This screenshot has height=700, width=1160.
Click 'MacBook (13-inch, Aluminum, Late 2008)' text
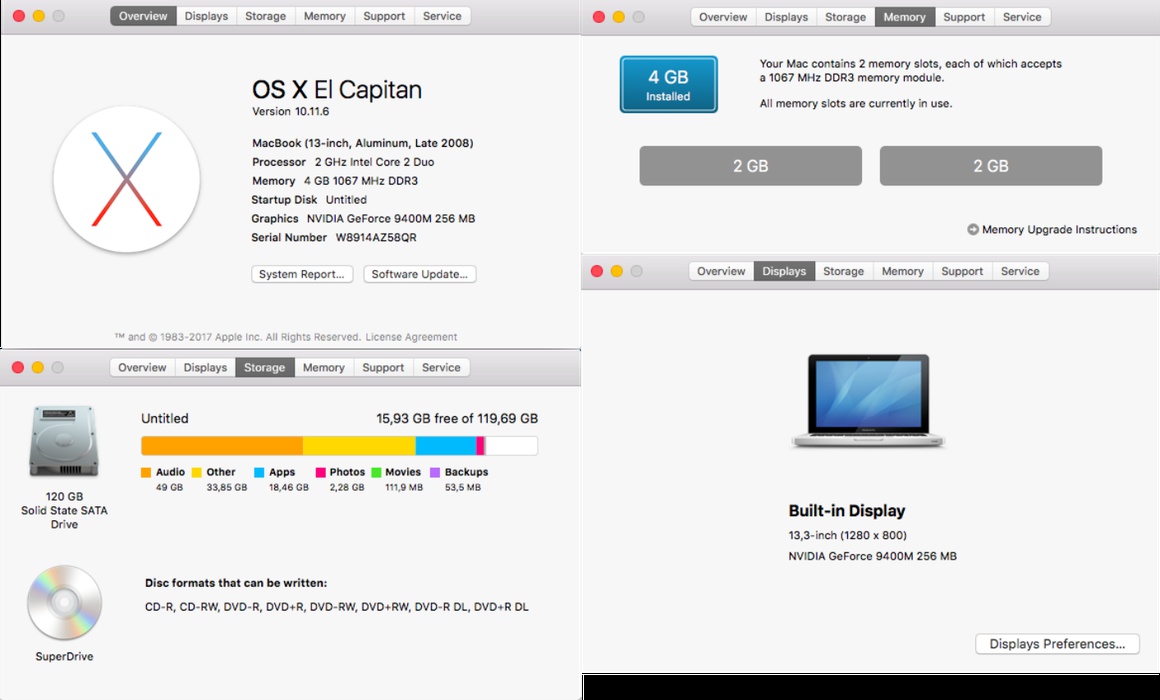pyautogui.click(x=362, y=144)
